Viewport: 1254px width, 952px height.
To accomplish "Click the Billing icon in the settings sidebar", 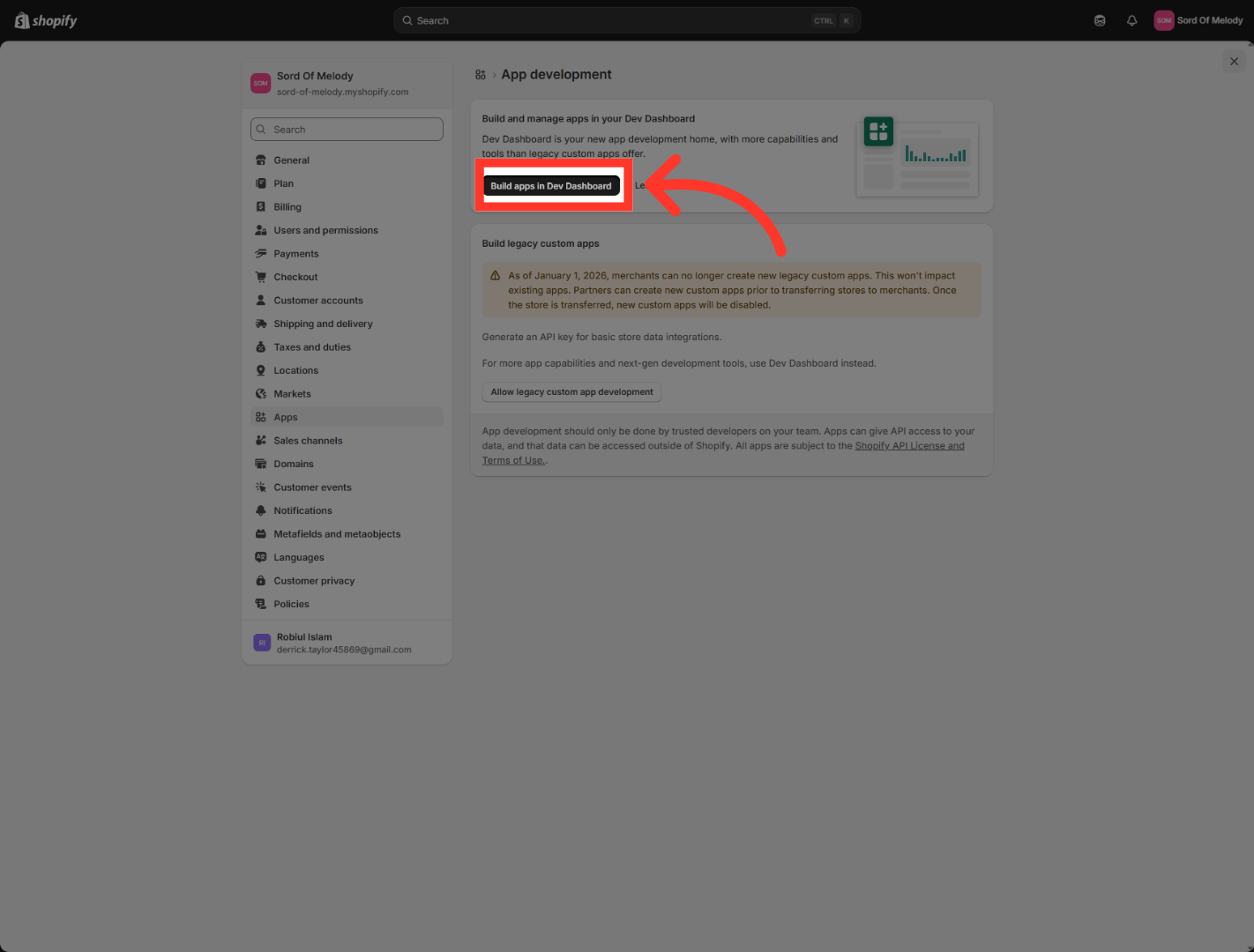I will pyautogui.click(x=261, y=207).
